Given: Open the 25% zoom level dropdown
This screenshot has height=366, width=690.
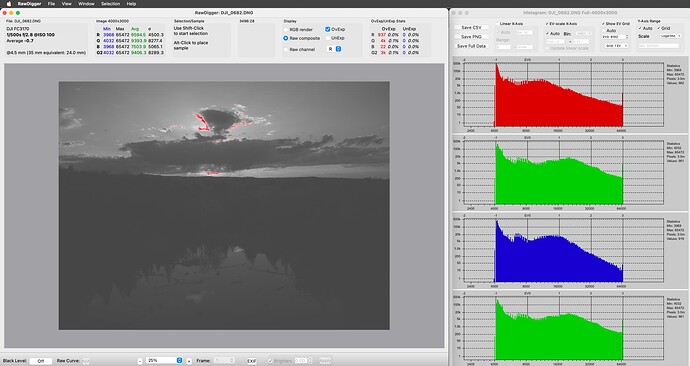Looking at the screenshot, I should point(164,360).
